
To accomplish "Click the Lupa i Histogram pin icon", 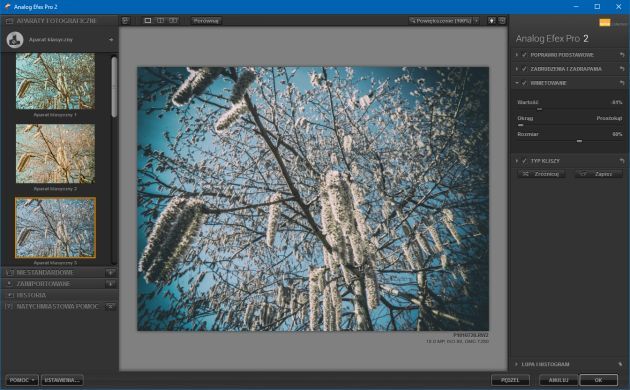I will (621, 364).
